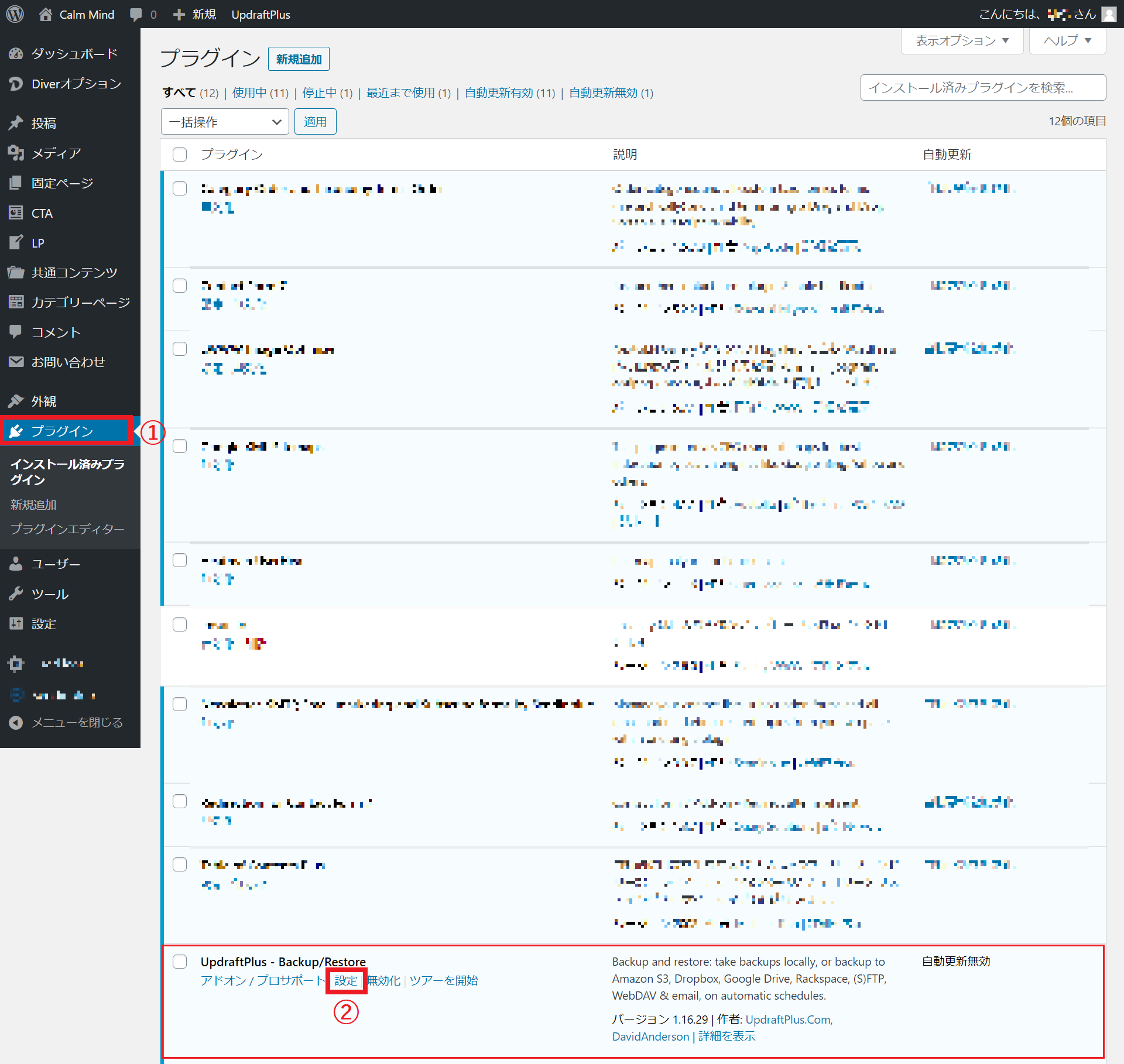Click the CTA sidebar icon
Screen dimensions: 1124x1064
pos(16,212)
